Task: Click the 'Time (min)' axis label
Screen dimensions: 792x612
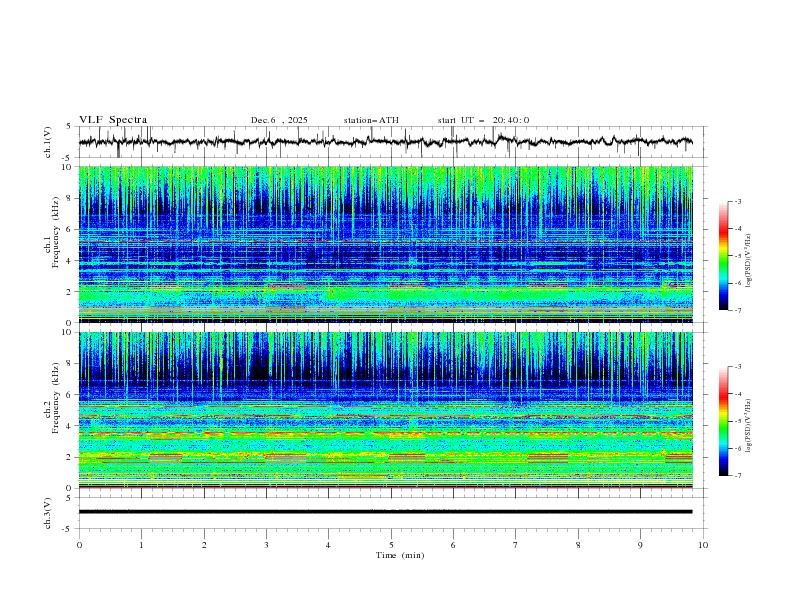Action: coord(400,555)
